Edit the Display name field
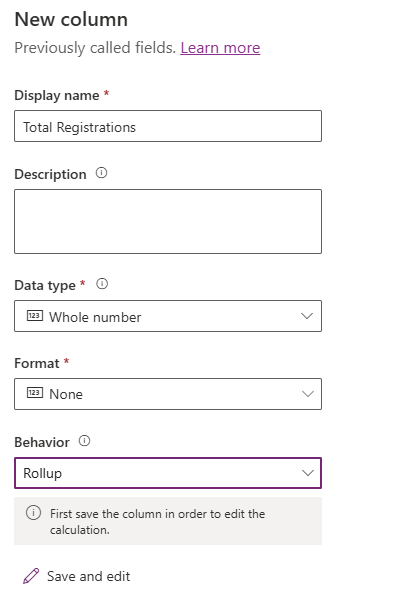This screenshot has height=599, width=396. [x=168, y=126]
